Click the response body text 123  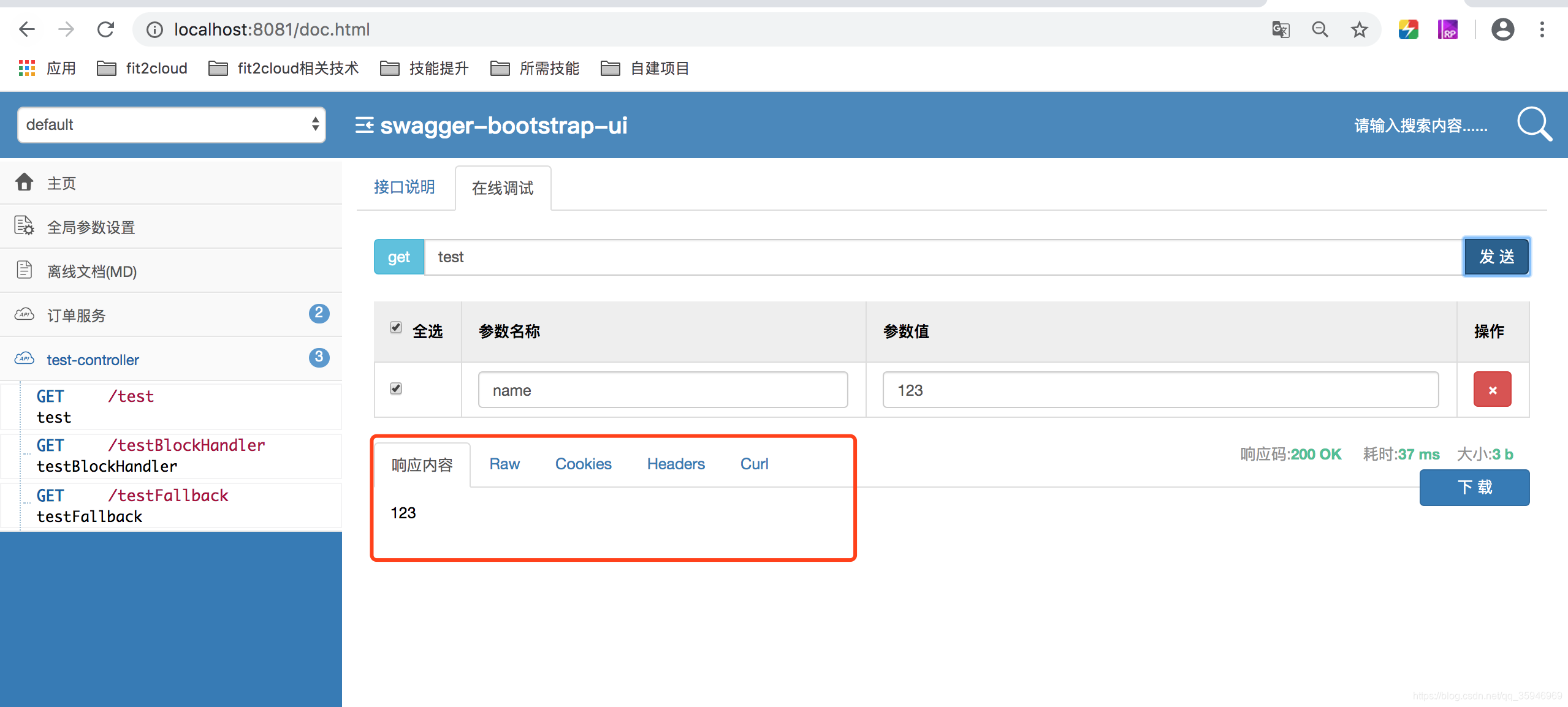[403, 513]
